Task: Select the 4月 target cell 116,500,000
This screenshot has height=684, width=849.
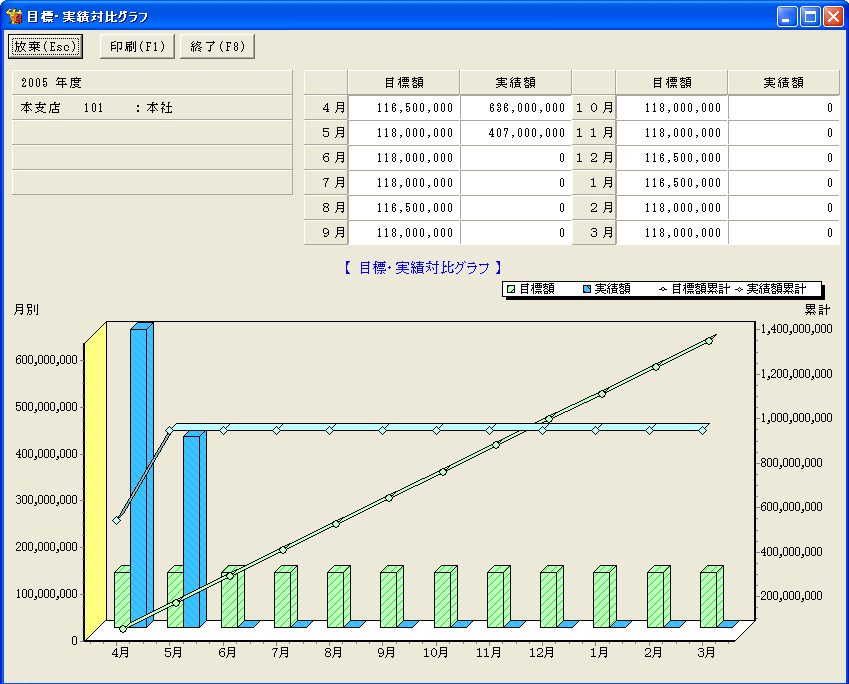Action: pos(404,108)
